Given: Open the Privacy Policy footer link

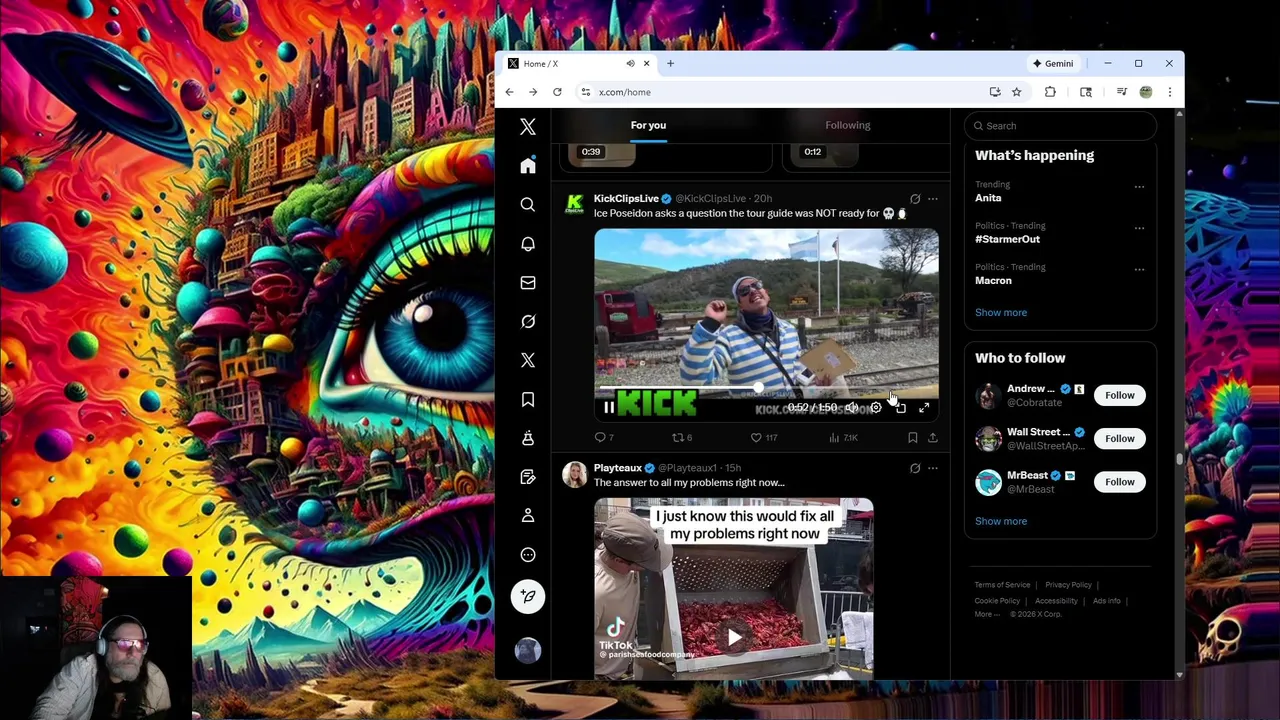Looking at the screenshot, I should pos(1068,585).
